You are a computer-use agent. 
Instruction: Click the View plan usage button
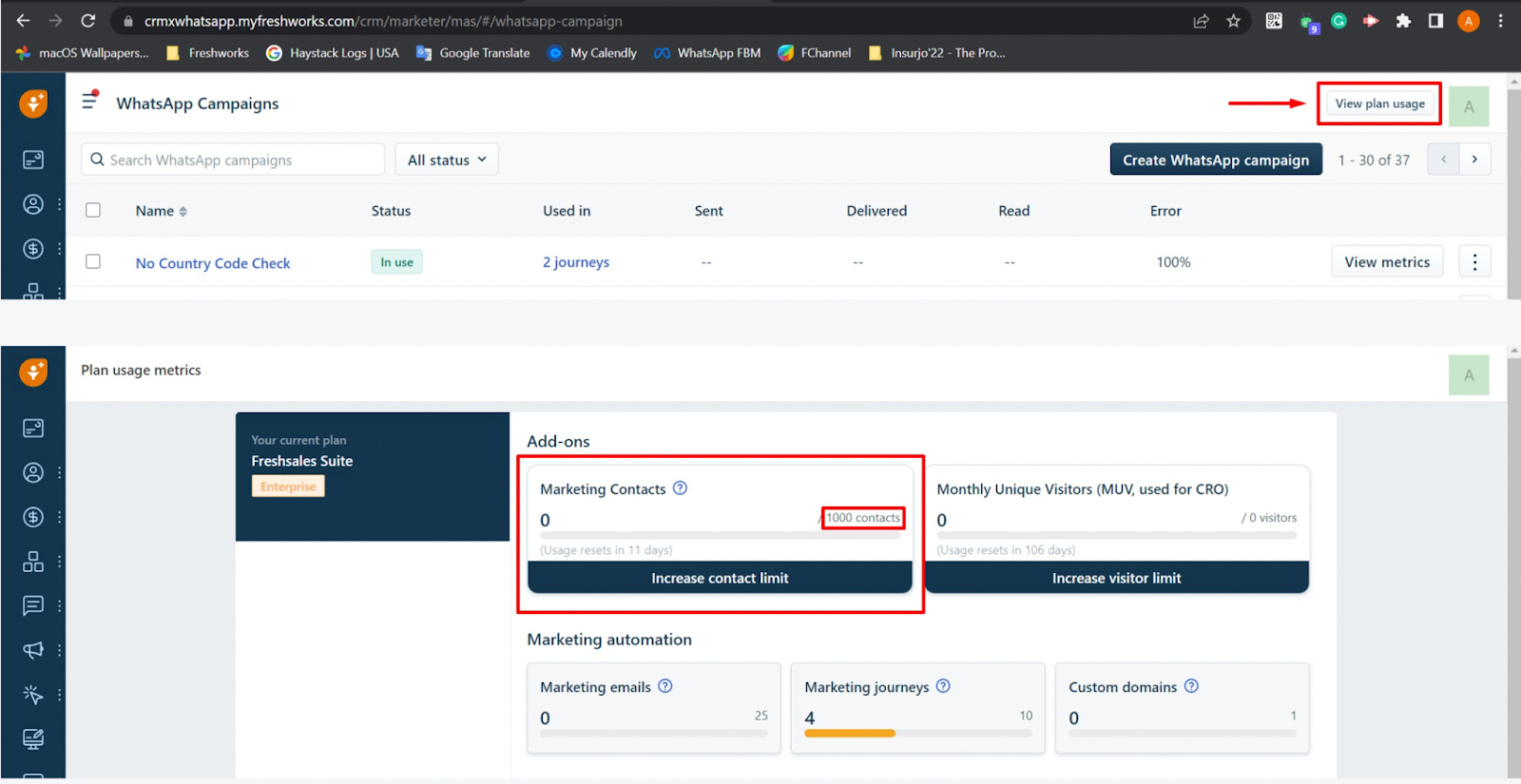1379,104
